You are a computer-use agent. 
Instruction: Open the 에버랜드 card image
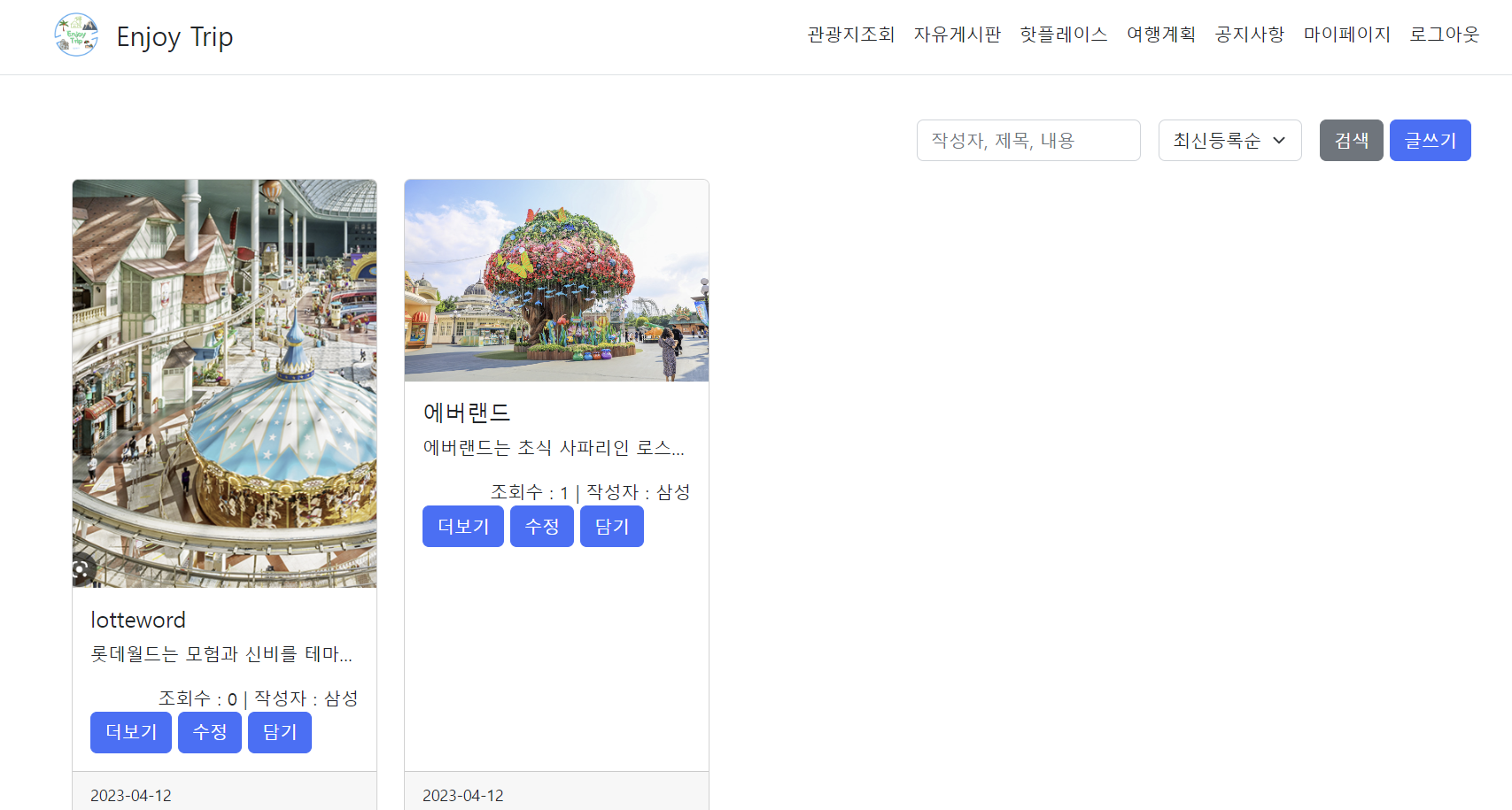(556, 281)
